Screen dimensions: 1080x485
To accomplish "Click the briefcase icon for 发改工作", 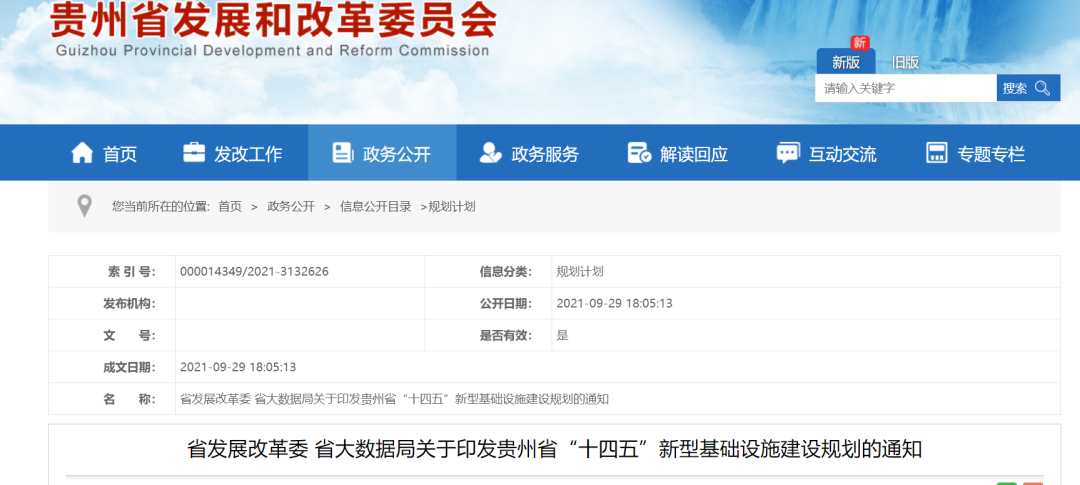I will point(194,153).
